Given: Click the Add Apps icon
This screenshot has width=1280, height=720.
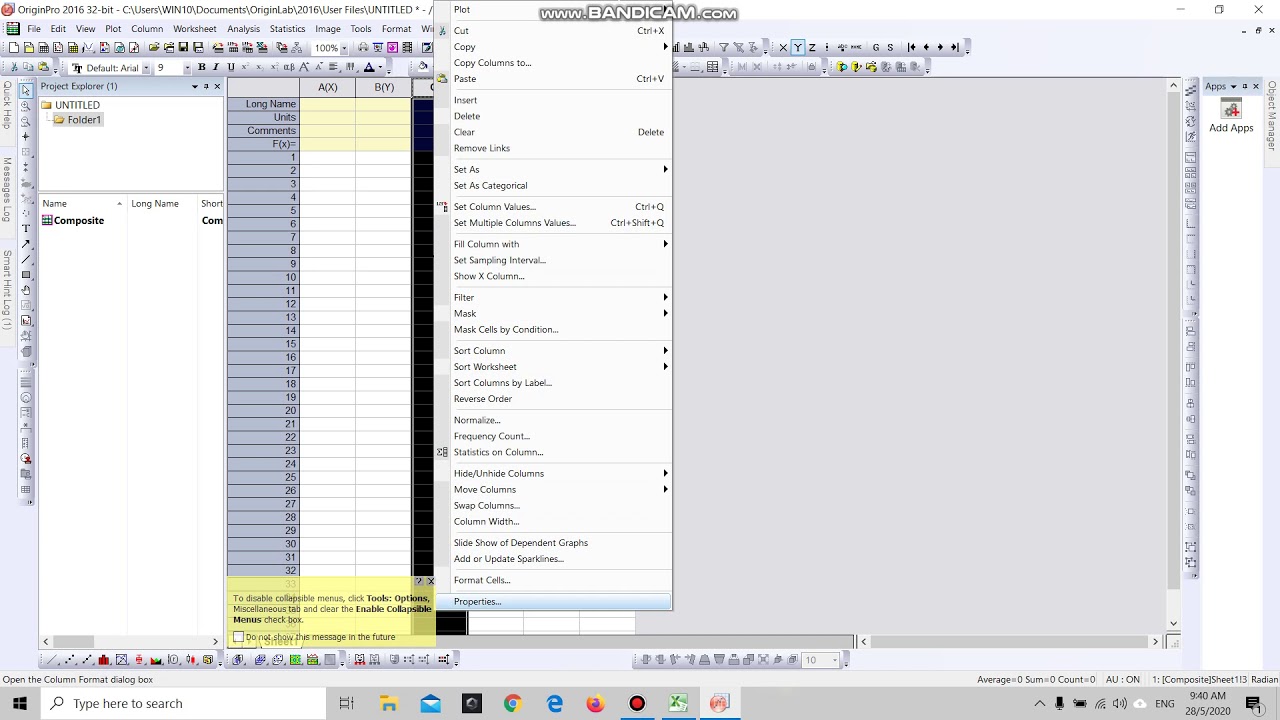Looking at the screenshot, I should click(x=1231, y=110).
